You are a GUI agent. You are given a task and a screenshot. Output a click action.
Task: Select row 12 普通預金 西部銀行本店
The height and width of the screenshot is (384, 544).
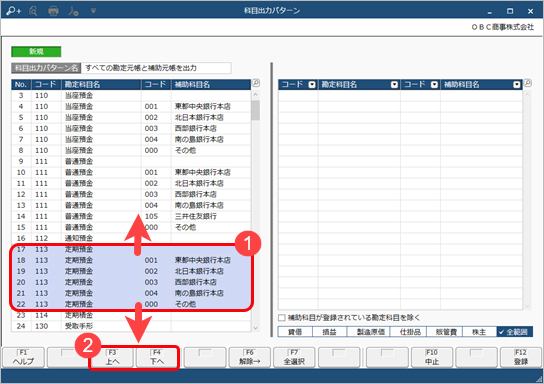coord(131,194)
